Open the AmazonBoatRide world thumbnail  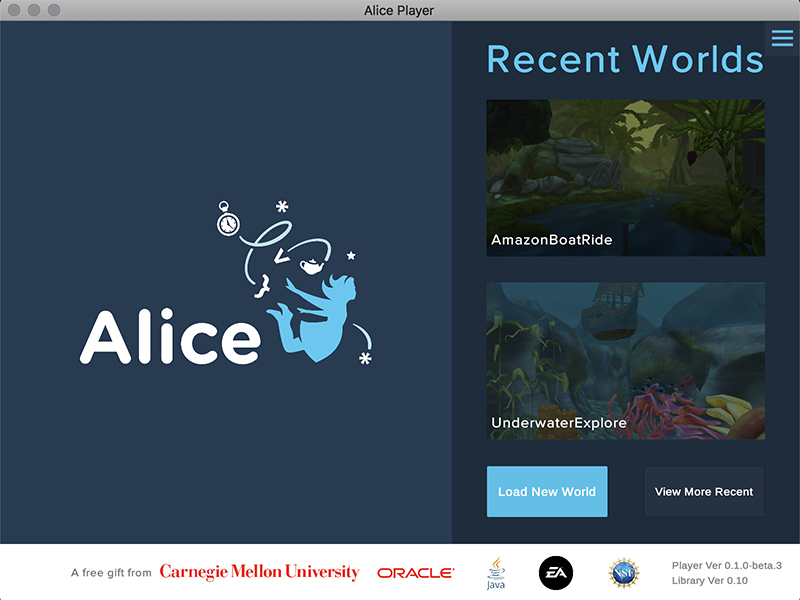coord(626,178)
